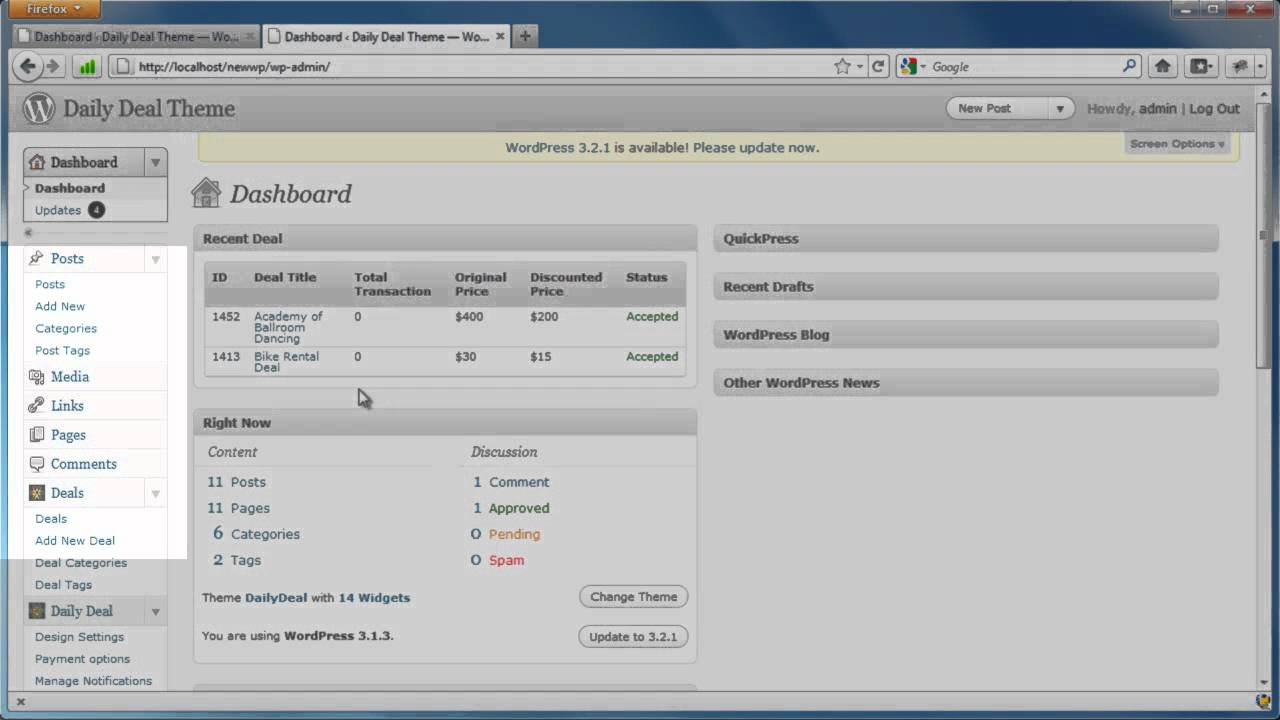Open the Screen Options dropdown

pos(1177,144)
